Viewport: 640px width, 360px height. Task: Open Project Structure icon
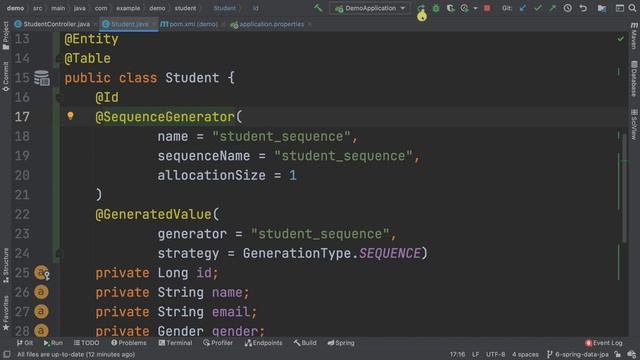(602, 8)
